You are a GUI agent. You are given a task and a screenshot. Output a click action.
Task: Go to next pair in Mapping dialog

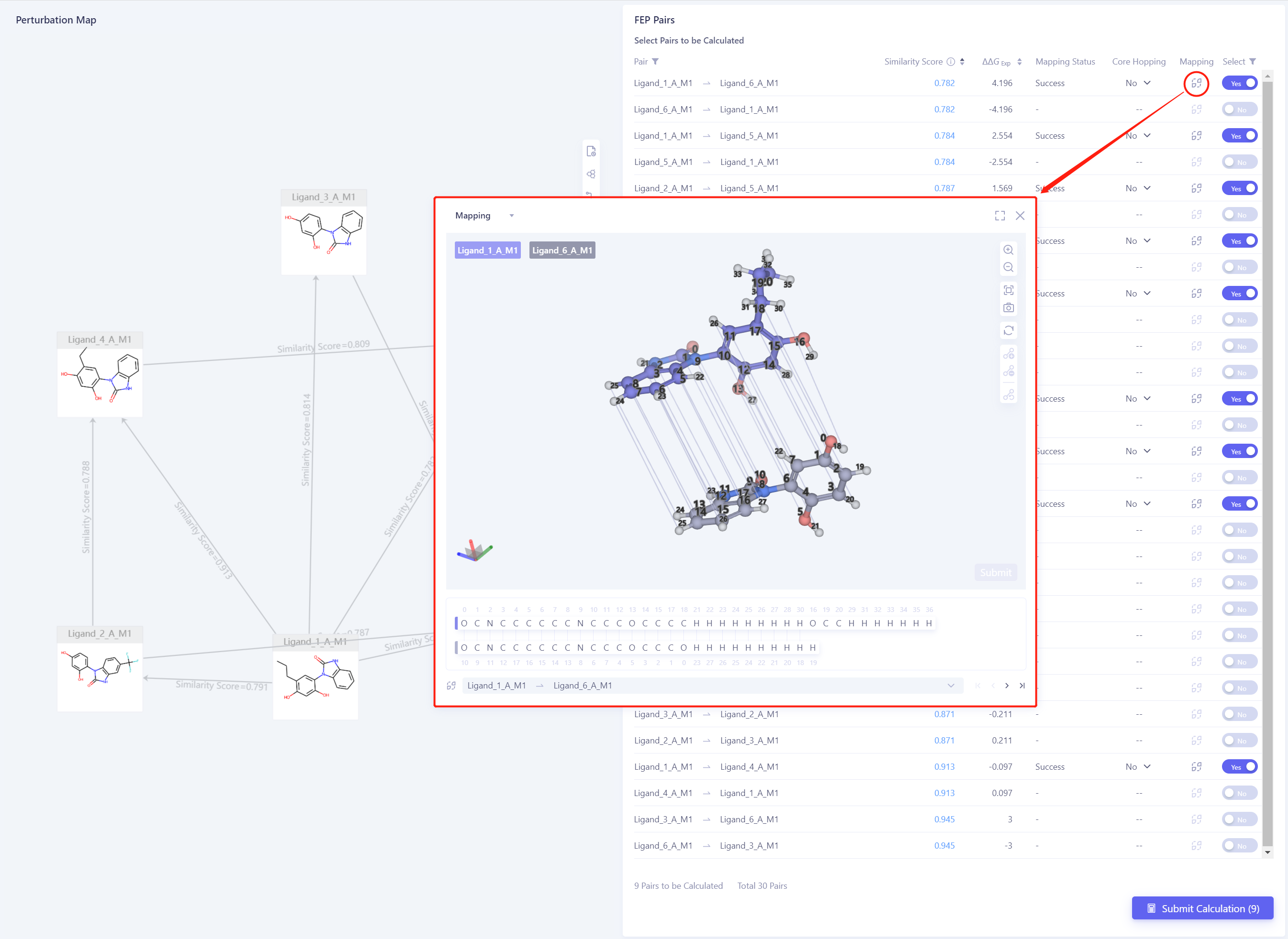pyautogui.click(x=1006, y=686)
